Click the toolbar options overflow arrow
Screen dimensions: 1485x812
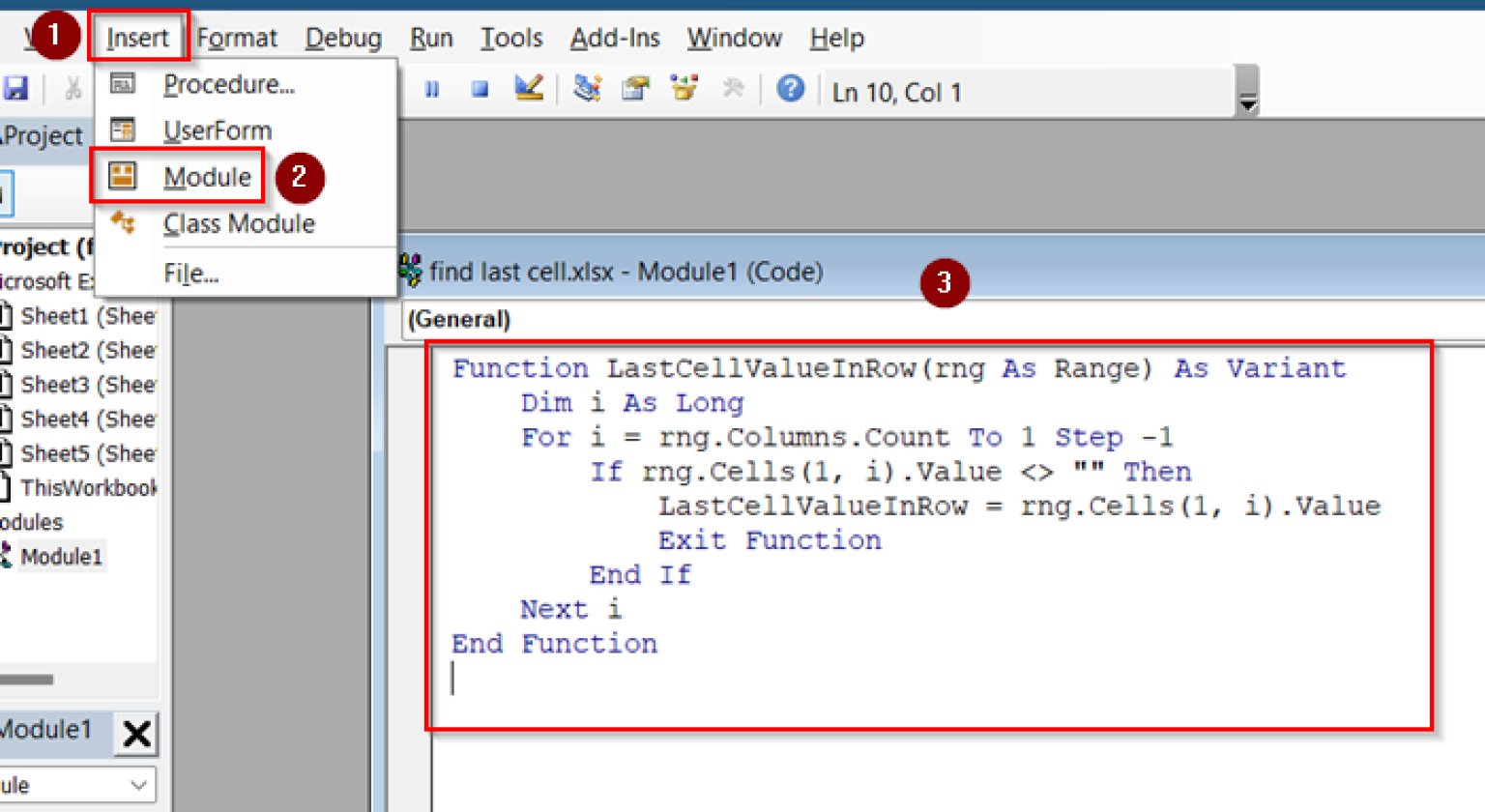pos(1248,102)
